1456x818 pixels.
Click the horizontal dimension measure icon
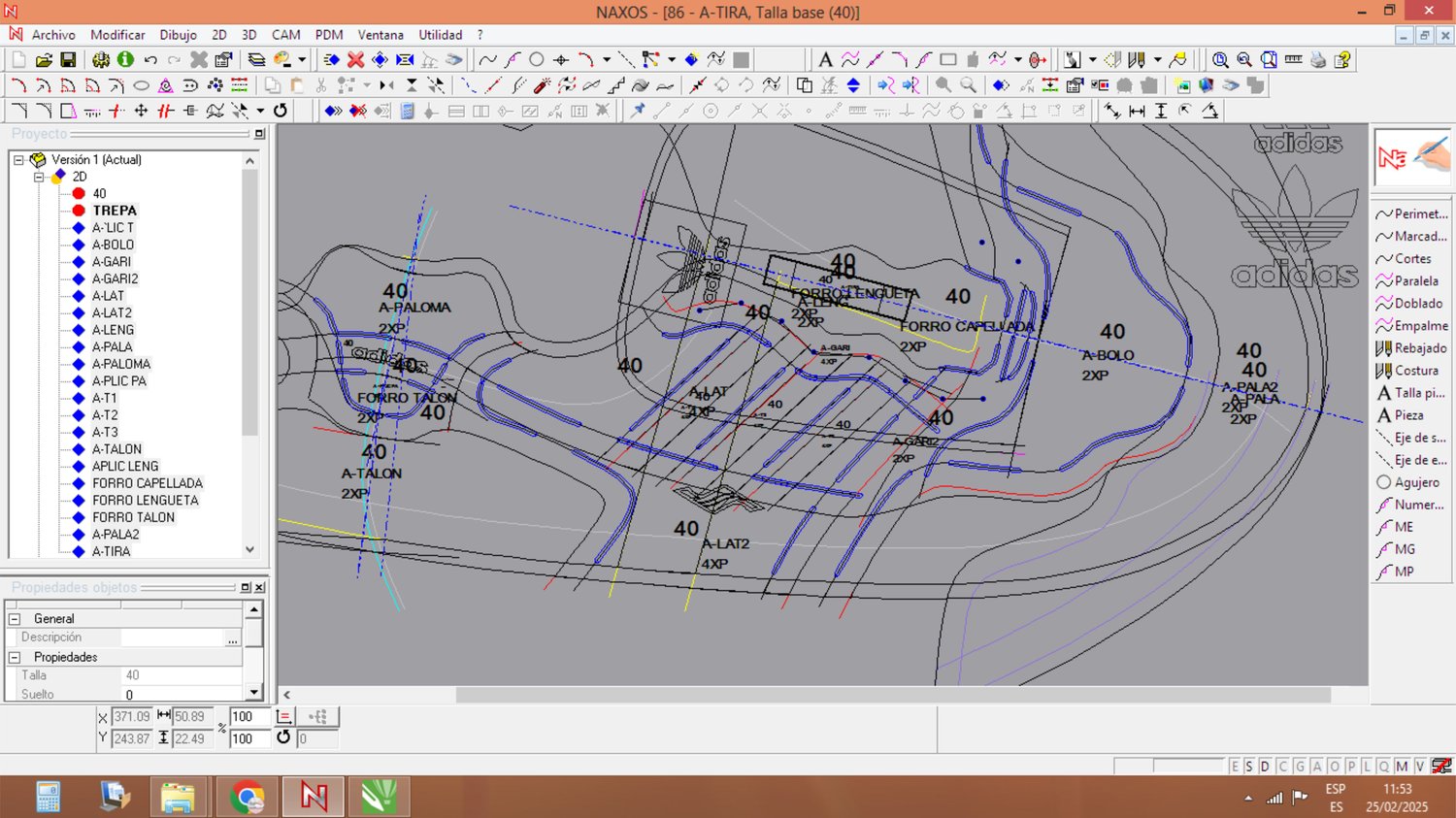(1137, 112)
